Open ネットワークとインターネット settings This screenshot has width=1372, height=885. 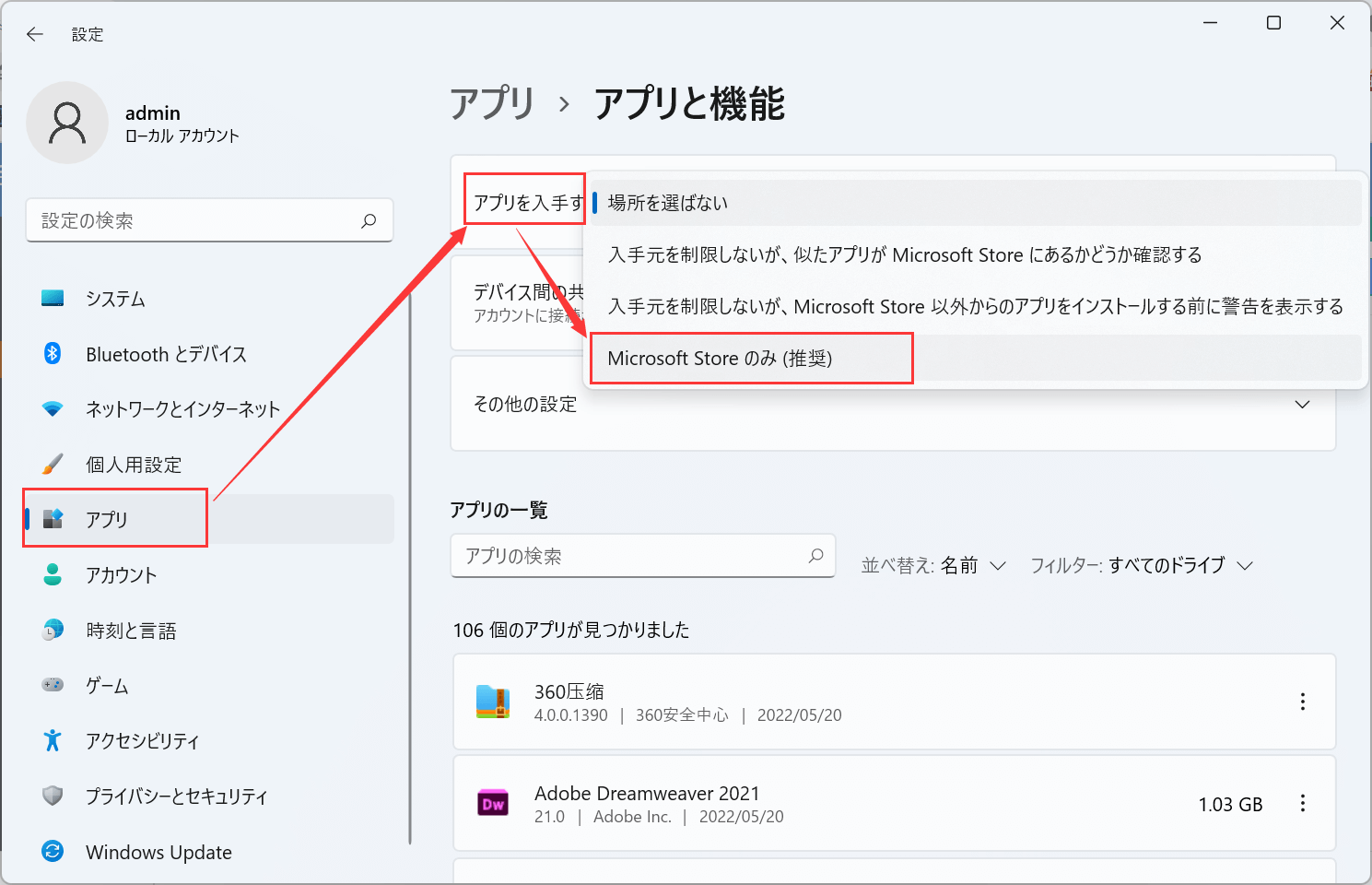pyautogui.click(x=181, y=408)
